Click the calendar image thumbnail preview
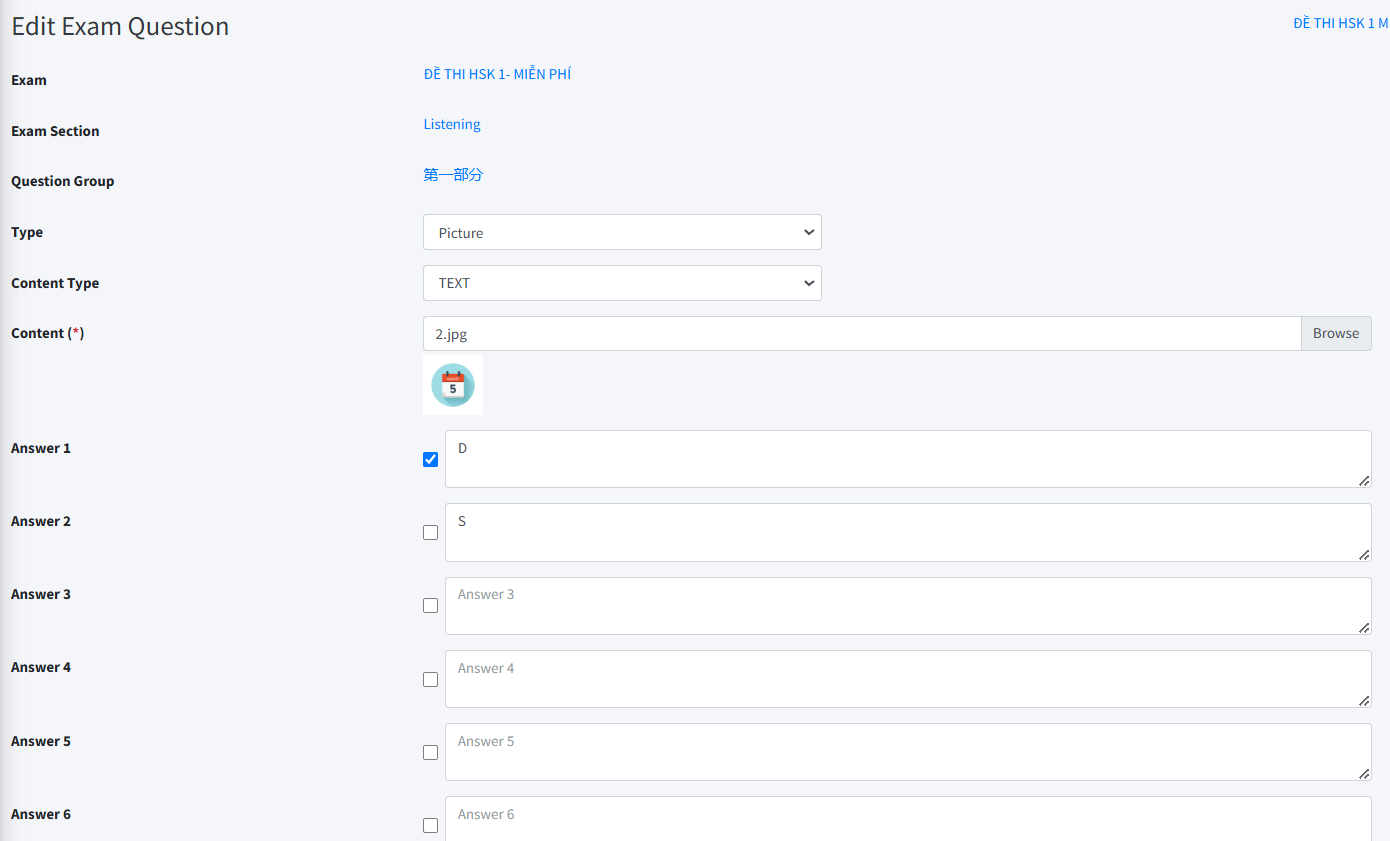1390x841 pixels. (452, 385)
